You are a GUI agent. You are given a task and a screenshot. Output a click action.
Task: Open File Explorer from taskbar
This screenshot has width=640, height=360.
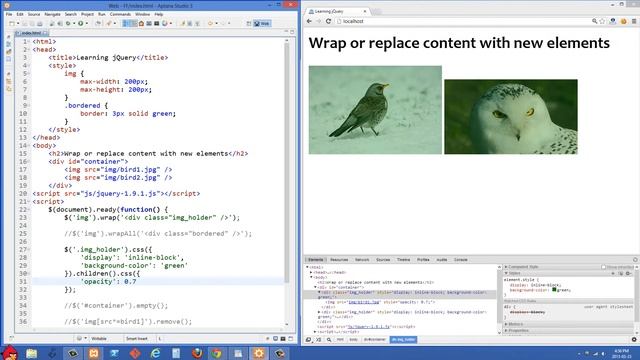click(x=32, y=353)
